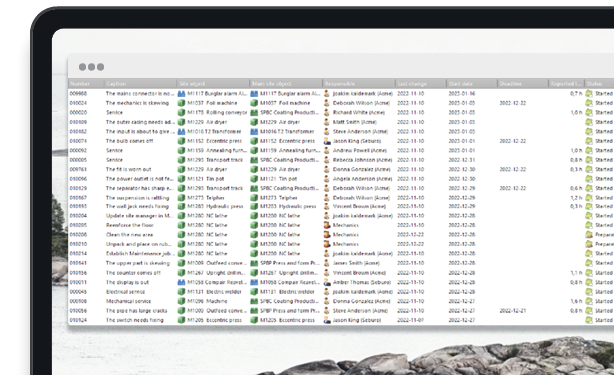Click the blue Site object icon in the 'The mains connector' row
614x375 pixels.
click(x=181, y=94)
